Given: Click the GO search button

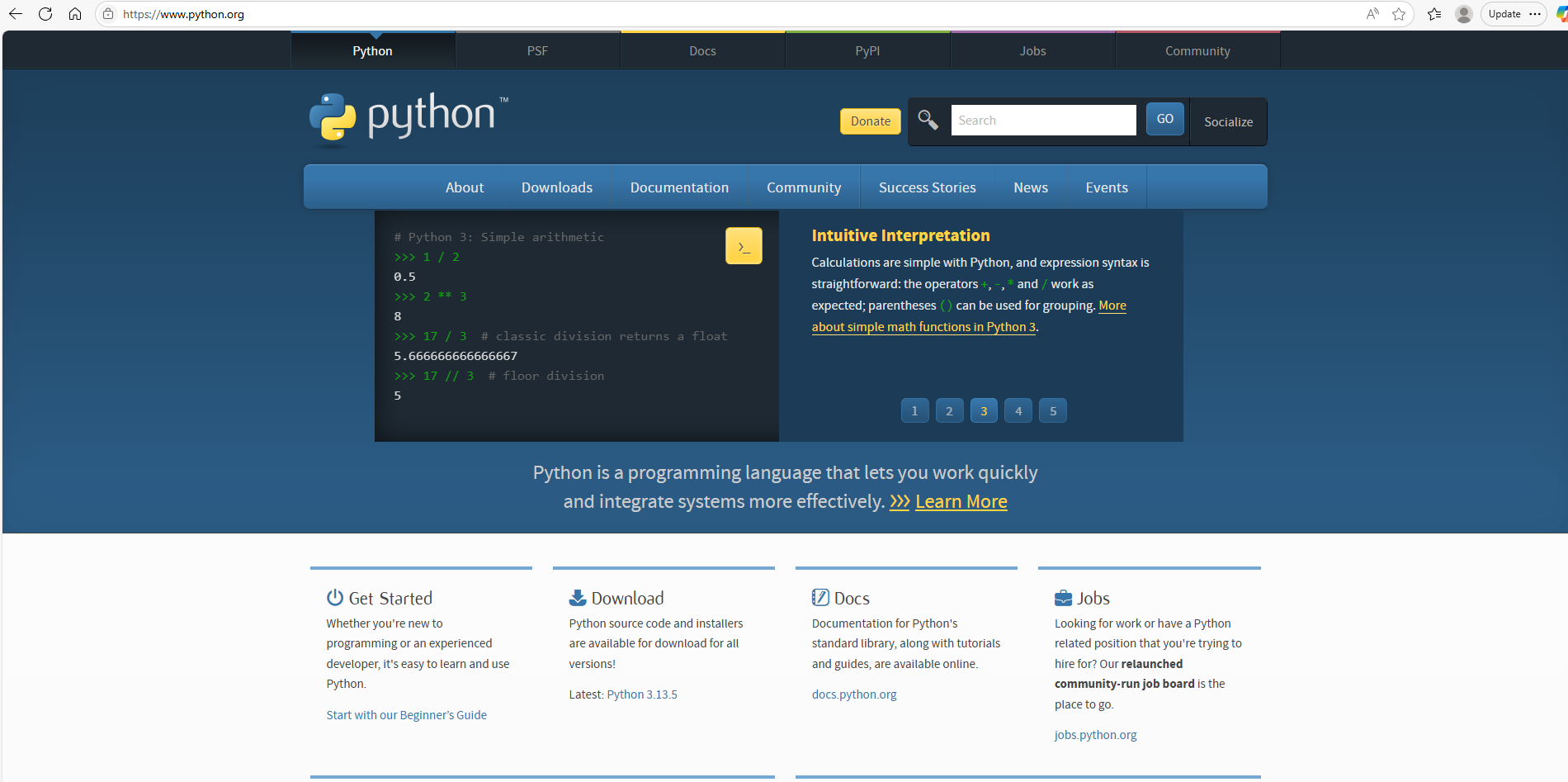Looking at the screenshot, I should click(1164, 120).
